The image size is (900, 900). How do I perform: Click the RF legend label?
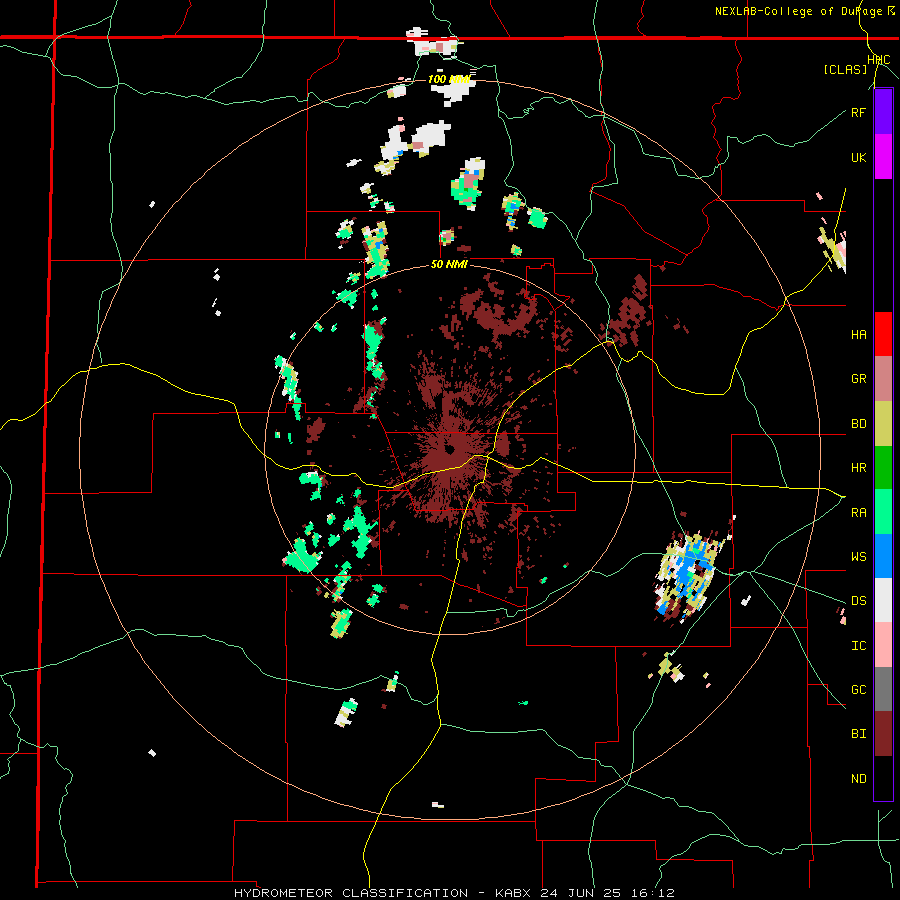(858, 113)
